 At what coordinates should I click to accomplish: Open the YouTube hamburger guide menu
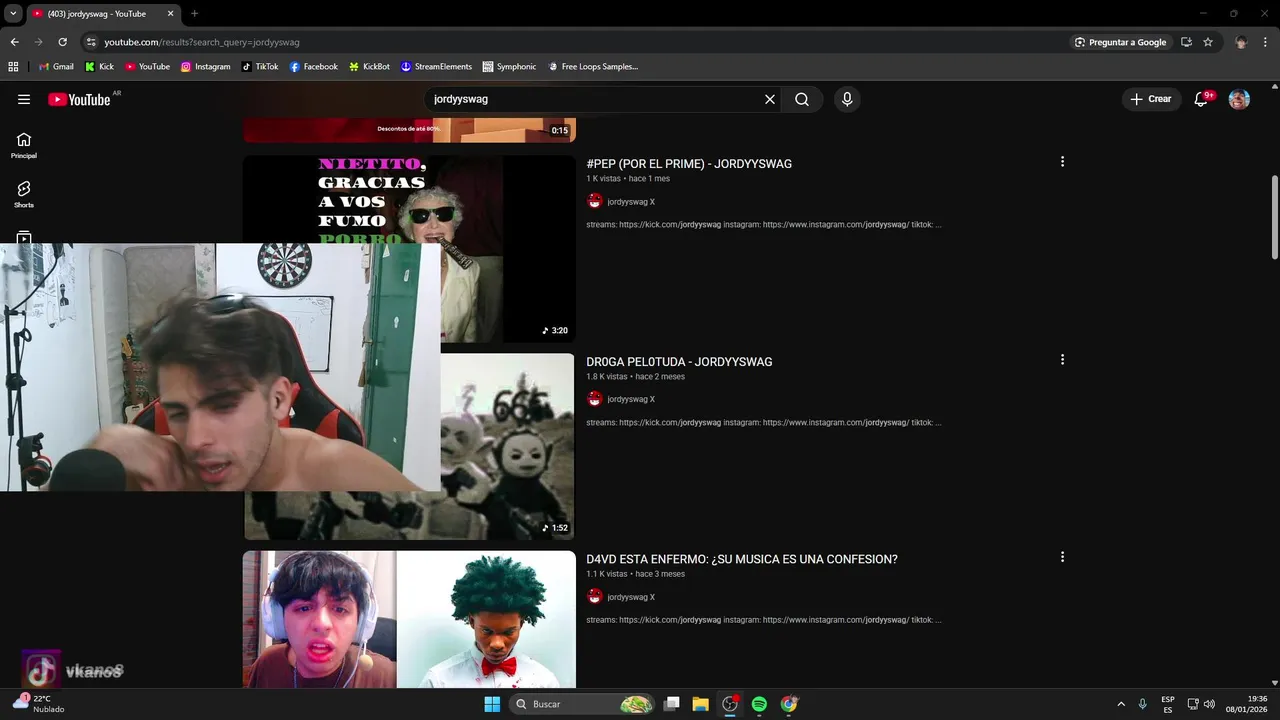click(x=24, y=99)
